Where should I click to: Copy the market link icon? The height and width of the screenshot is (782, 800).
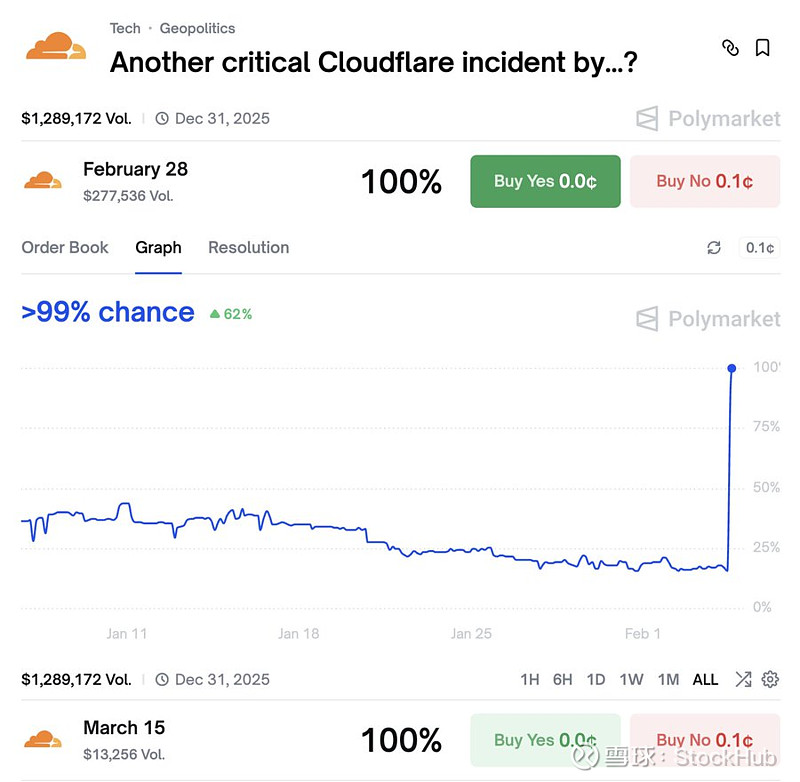pos(731,48)
